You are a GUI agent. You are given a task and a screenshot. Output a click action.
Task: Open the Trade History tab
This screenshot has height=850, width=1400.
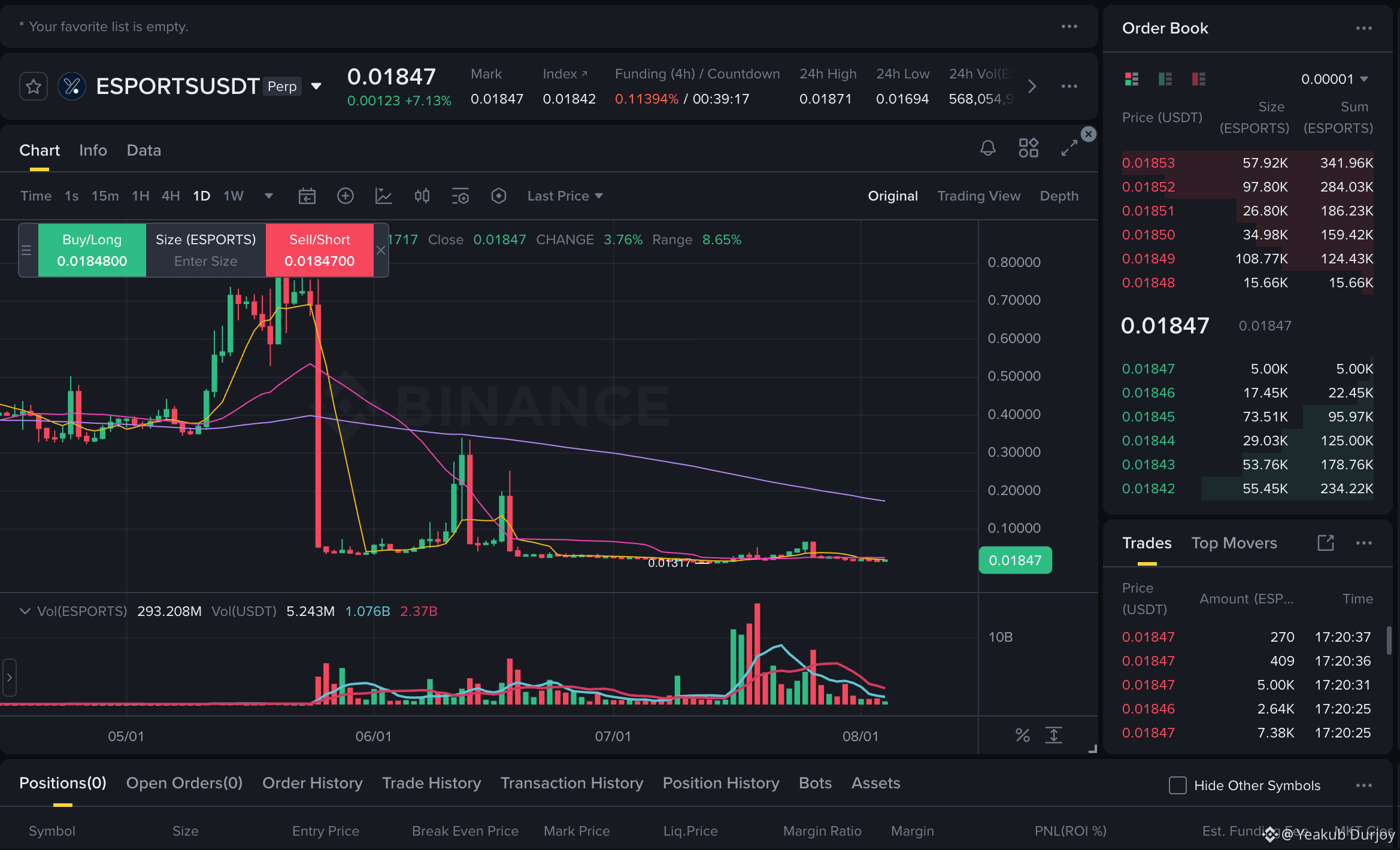[432, 783]
